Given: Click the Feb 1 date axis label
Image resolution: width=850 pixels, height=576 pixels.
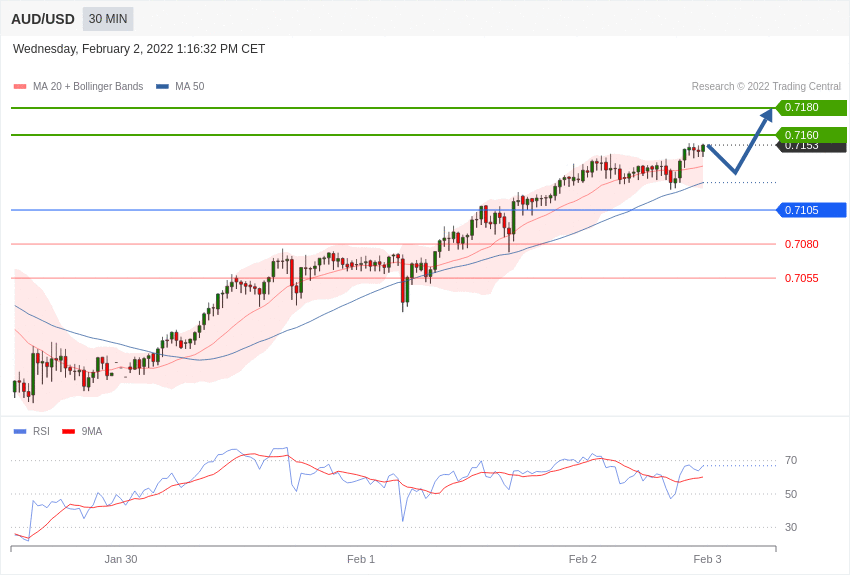Looking at the screenshot, I should click(x=361, y=559).
